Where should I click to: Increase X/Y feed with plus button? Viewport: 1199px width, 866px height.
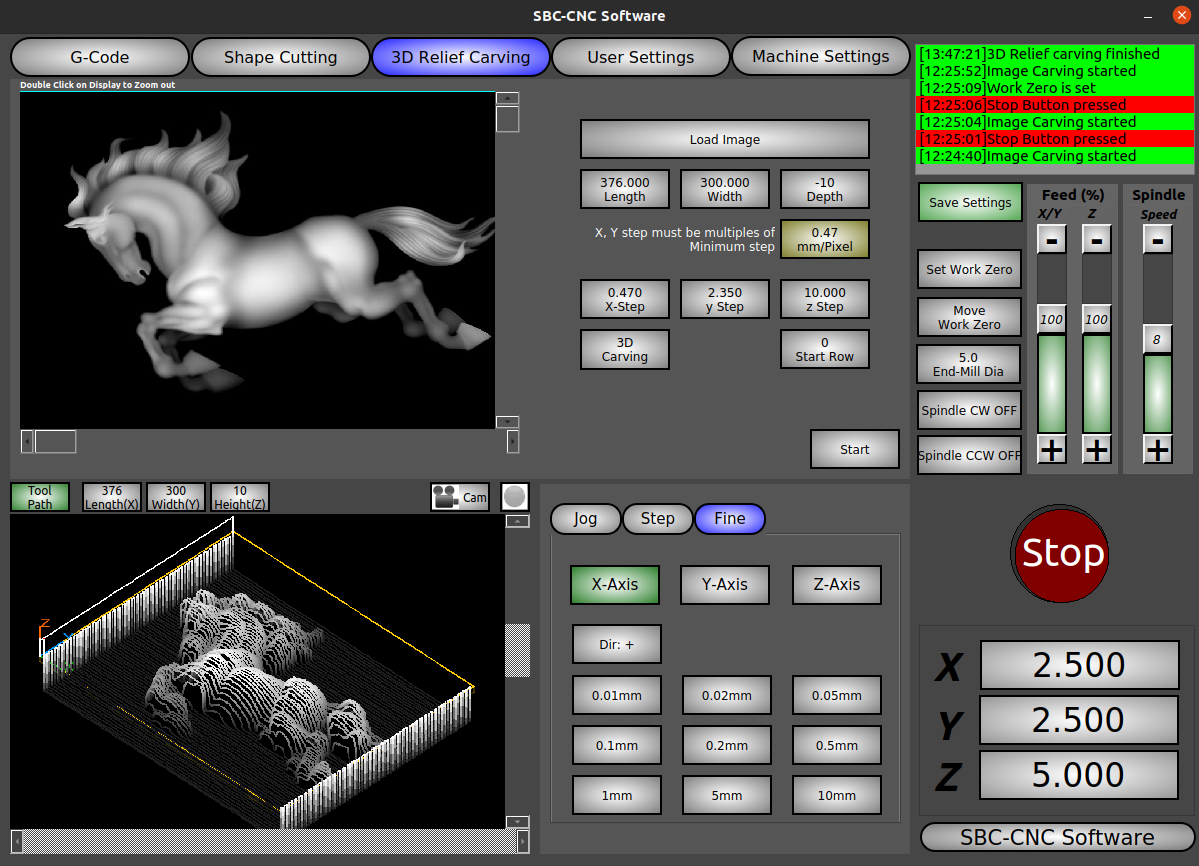click(x=1051, y=450)
